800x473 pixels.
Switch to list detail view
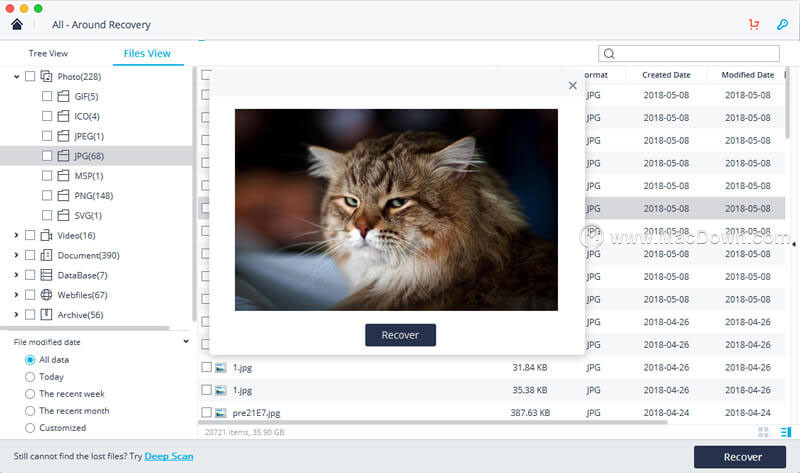pos(786,432)
